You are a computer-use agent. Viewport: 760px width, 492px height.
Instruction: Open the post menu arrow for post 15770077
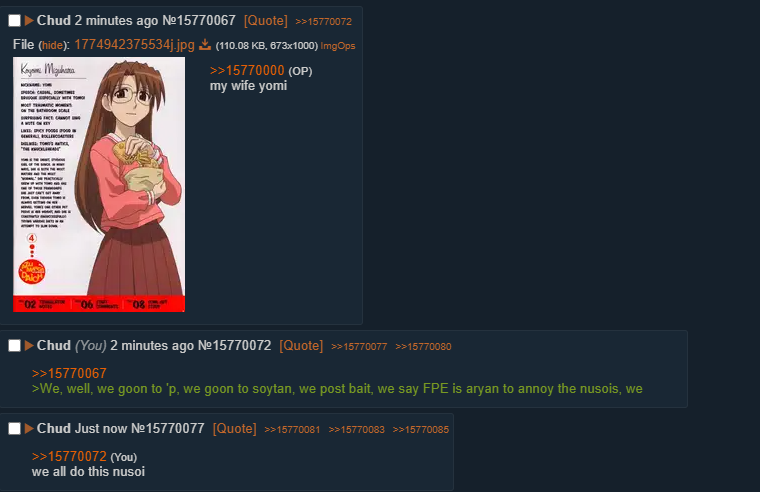coord(29,429)
